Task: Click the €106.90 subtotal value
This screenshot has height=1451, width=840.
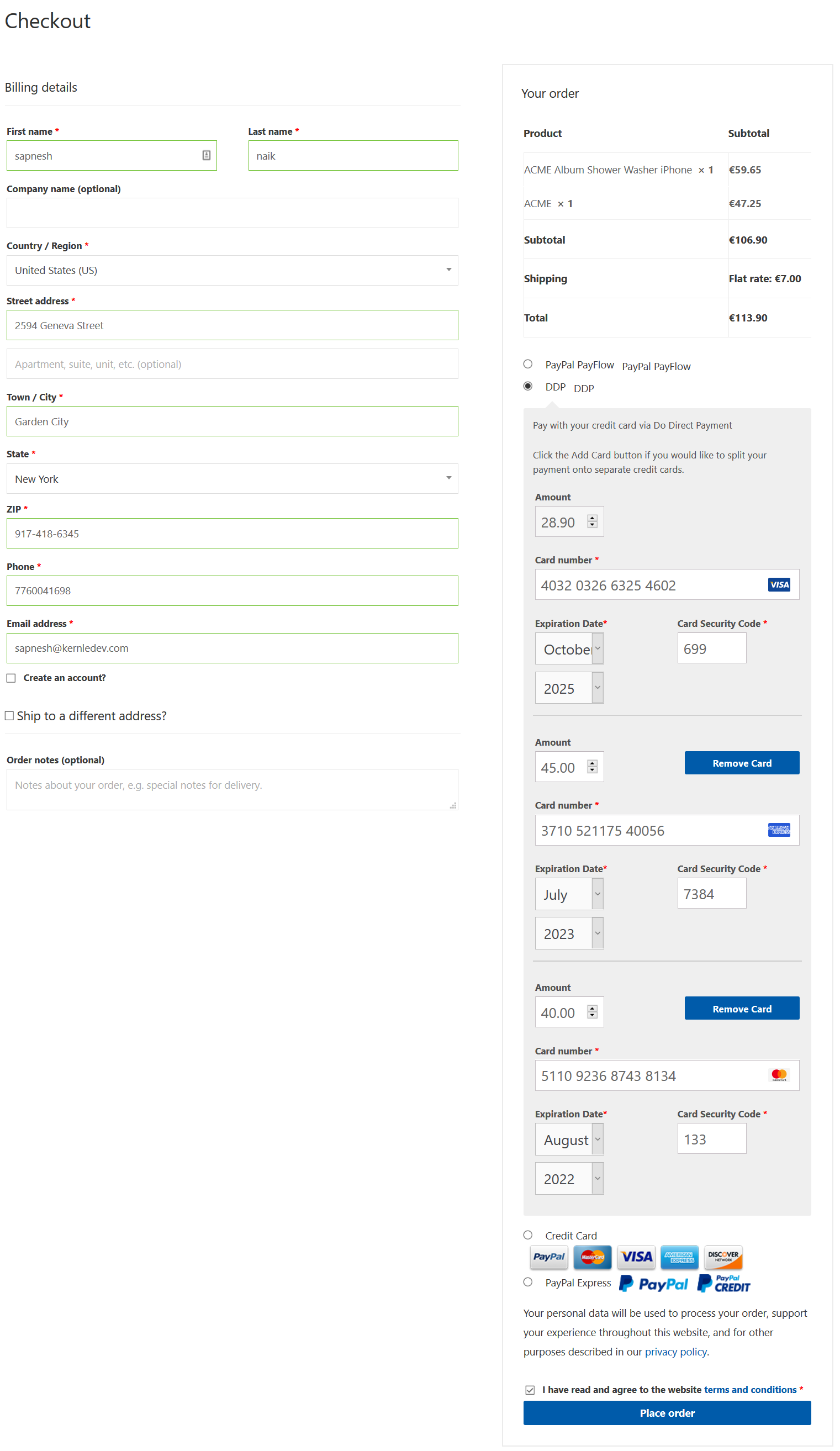Action: pos(748,240)
